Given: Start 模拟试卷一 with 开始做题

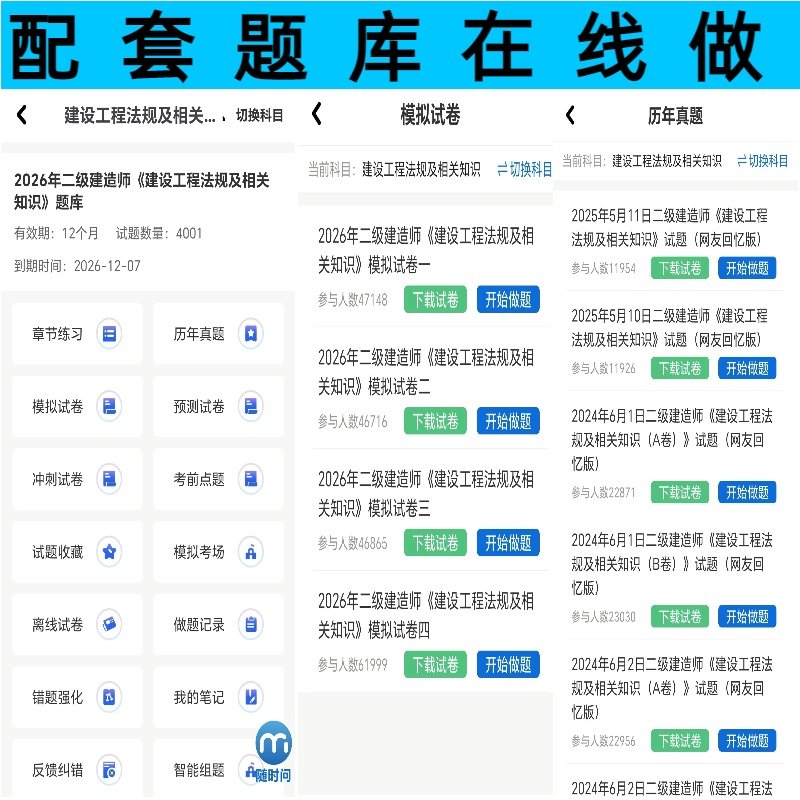Looking at the screenshot, I should pyautogui.click(x=508, y=299).
